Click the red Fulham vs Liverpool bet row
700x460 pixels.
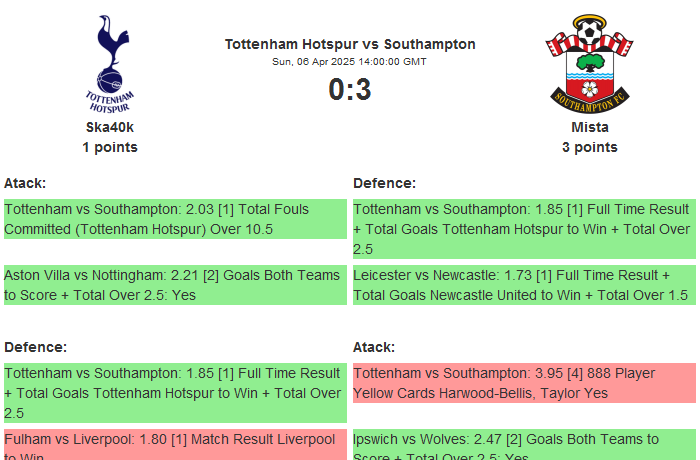[x=175, y=443]
